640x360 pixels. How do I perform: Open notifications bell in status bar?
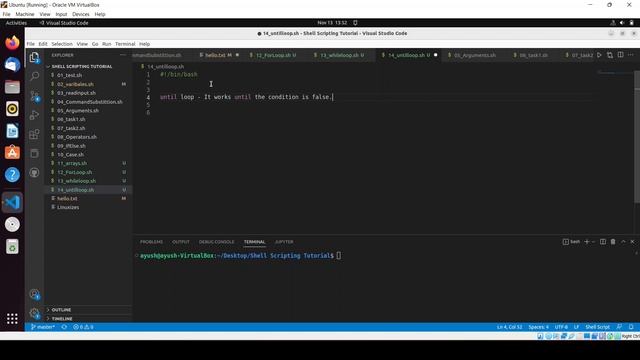click(x=631, y=327)
